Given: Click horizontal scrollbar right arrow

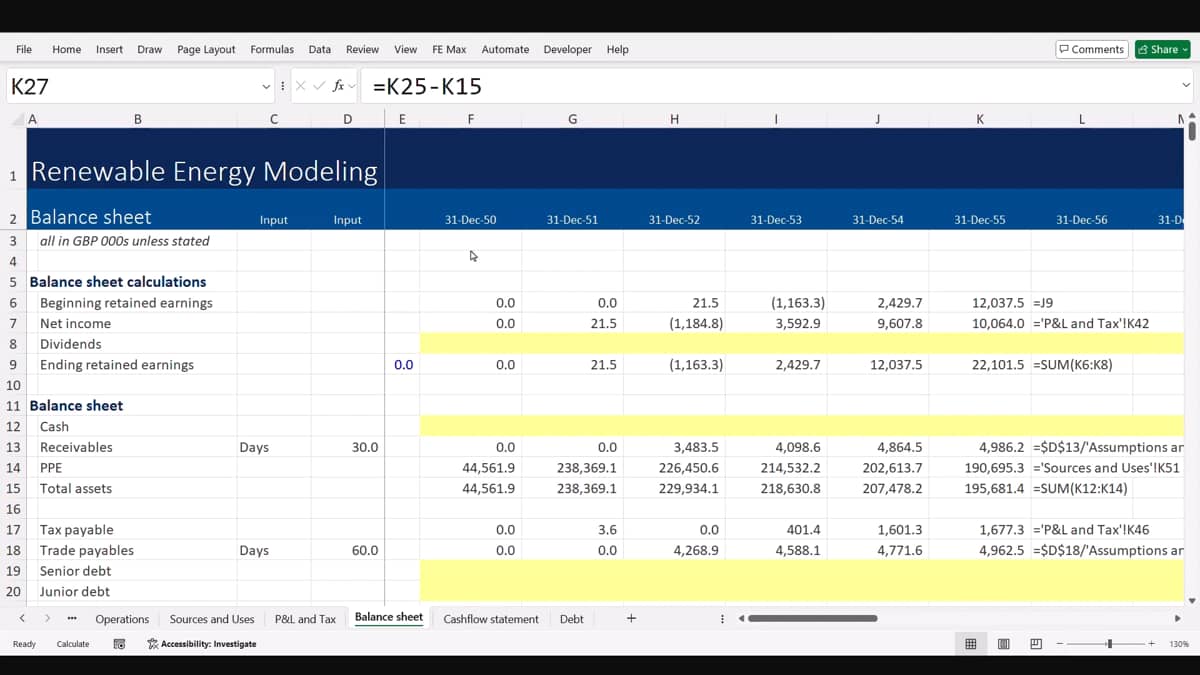Looking at the screenshot, I should click(1177, 619).
